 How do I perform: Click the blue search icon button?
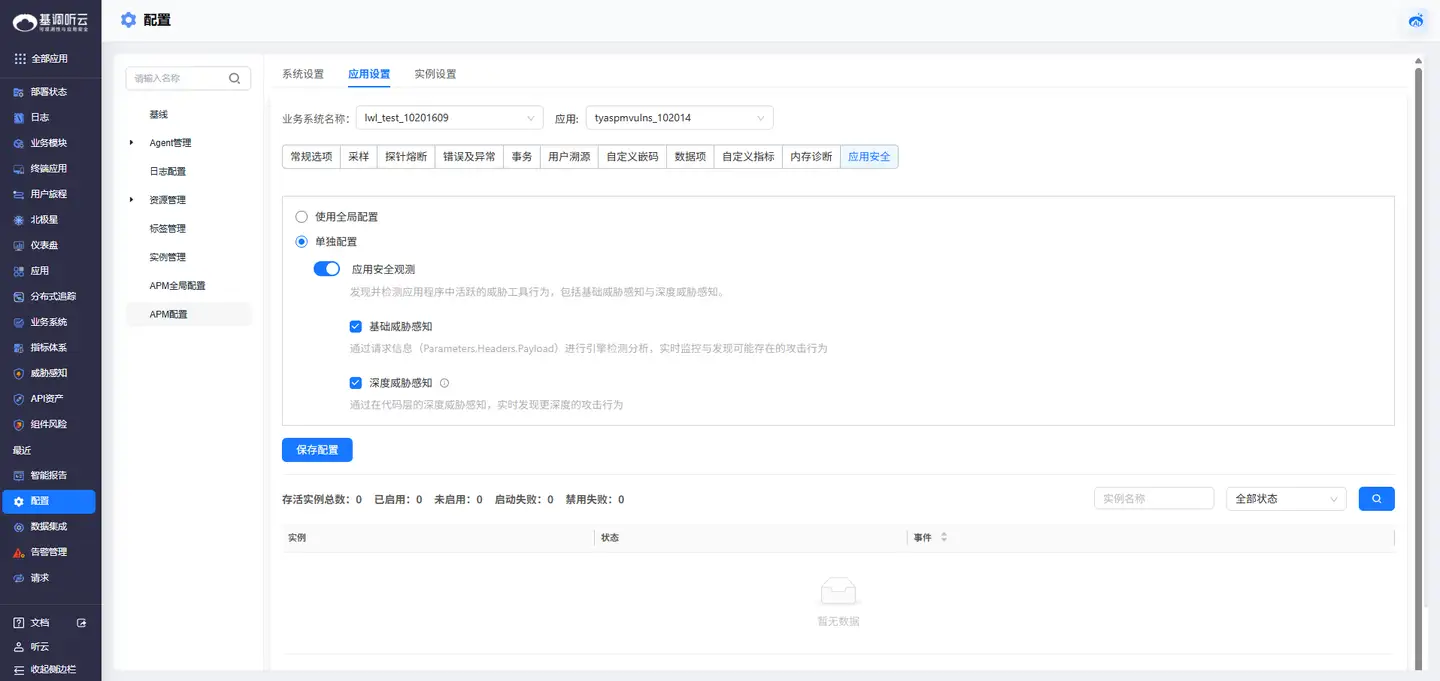point(1376,498)
